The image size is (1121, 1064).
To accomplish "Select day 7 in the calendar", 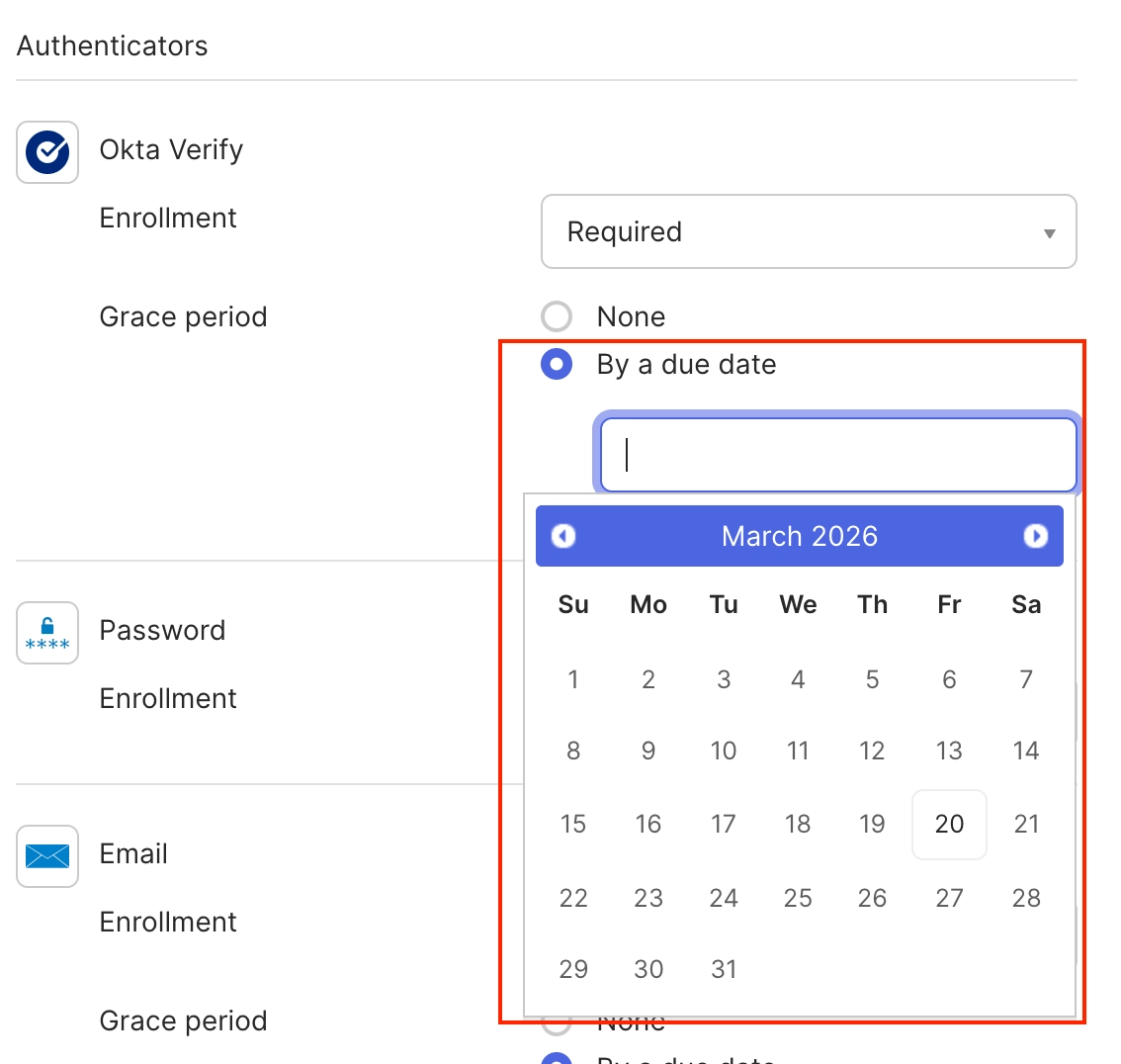I will tap(1026, 679).
